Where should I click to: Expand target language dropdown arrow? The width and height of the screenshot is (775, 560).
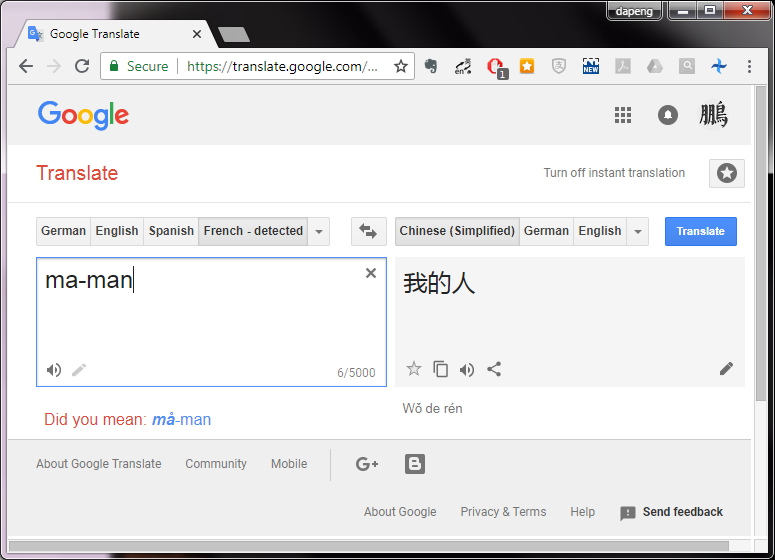638,231
